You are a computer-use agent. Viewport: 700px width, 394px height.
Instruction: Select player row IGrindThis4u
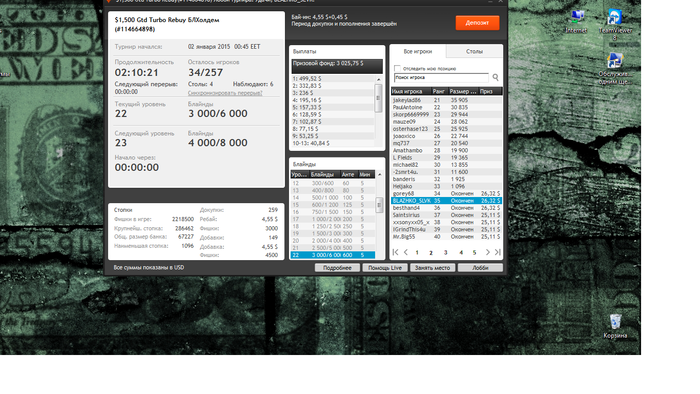coord(446,229)
